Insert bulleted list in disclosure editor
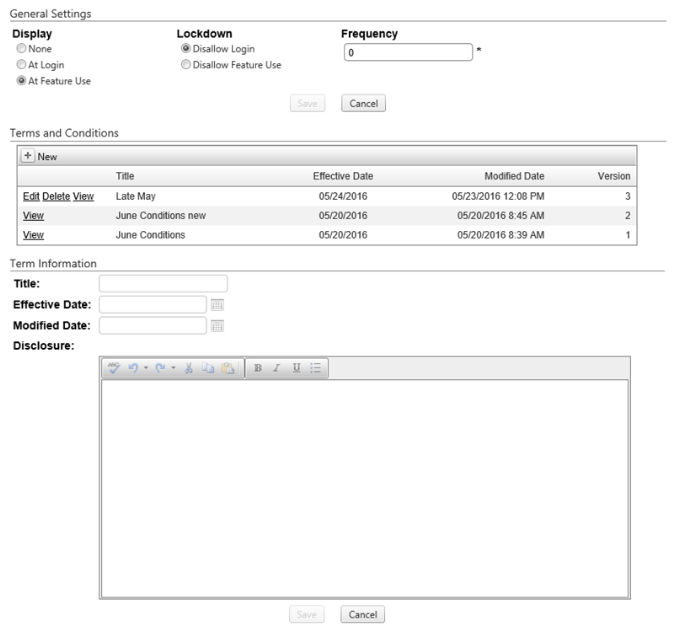674x632 pixels. click(315, 368)
